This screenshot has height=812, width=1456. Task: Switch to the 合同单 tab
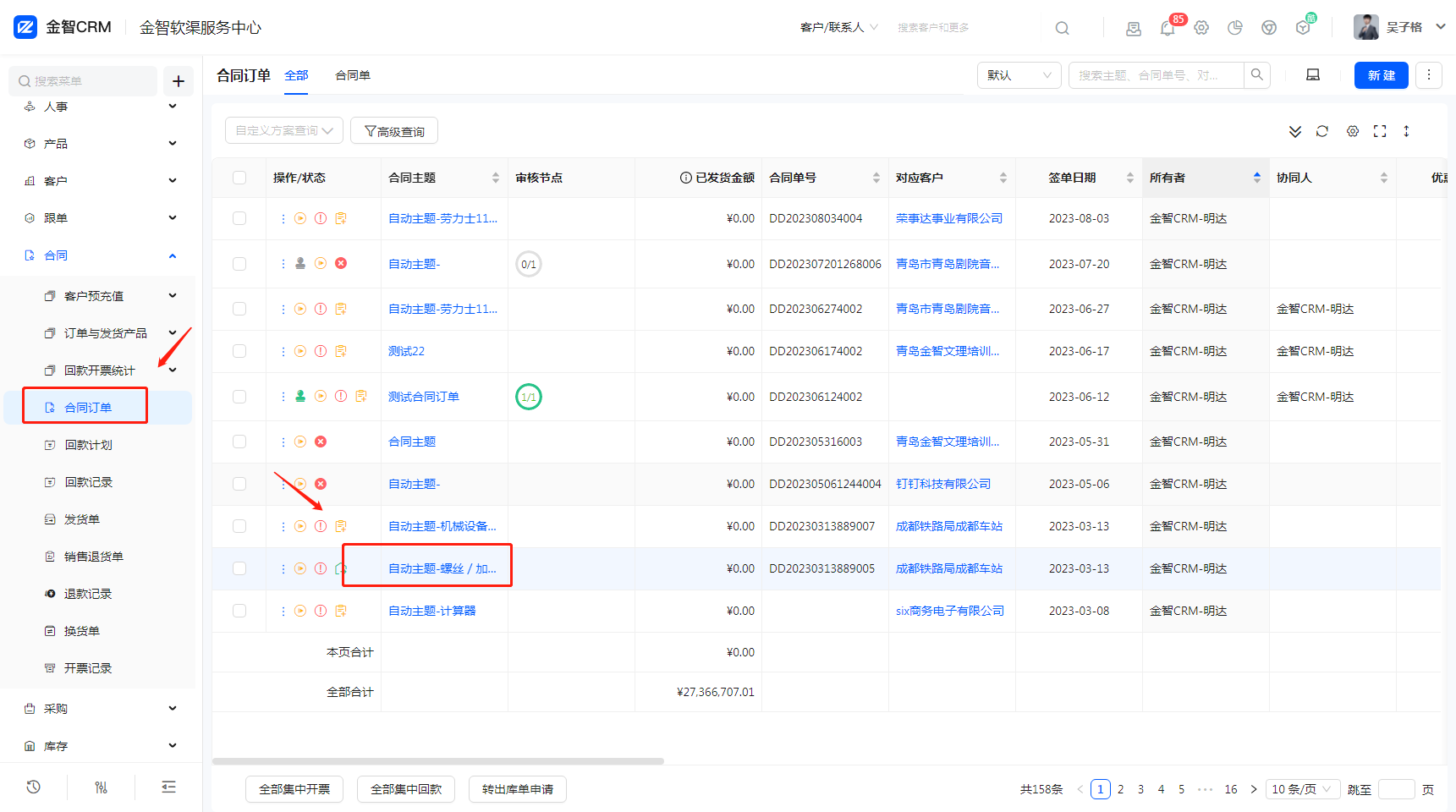coord(353,75)
